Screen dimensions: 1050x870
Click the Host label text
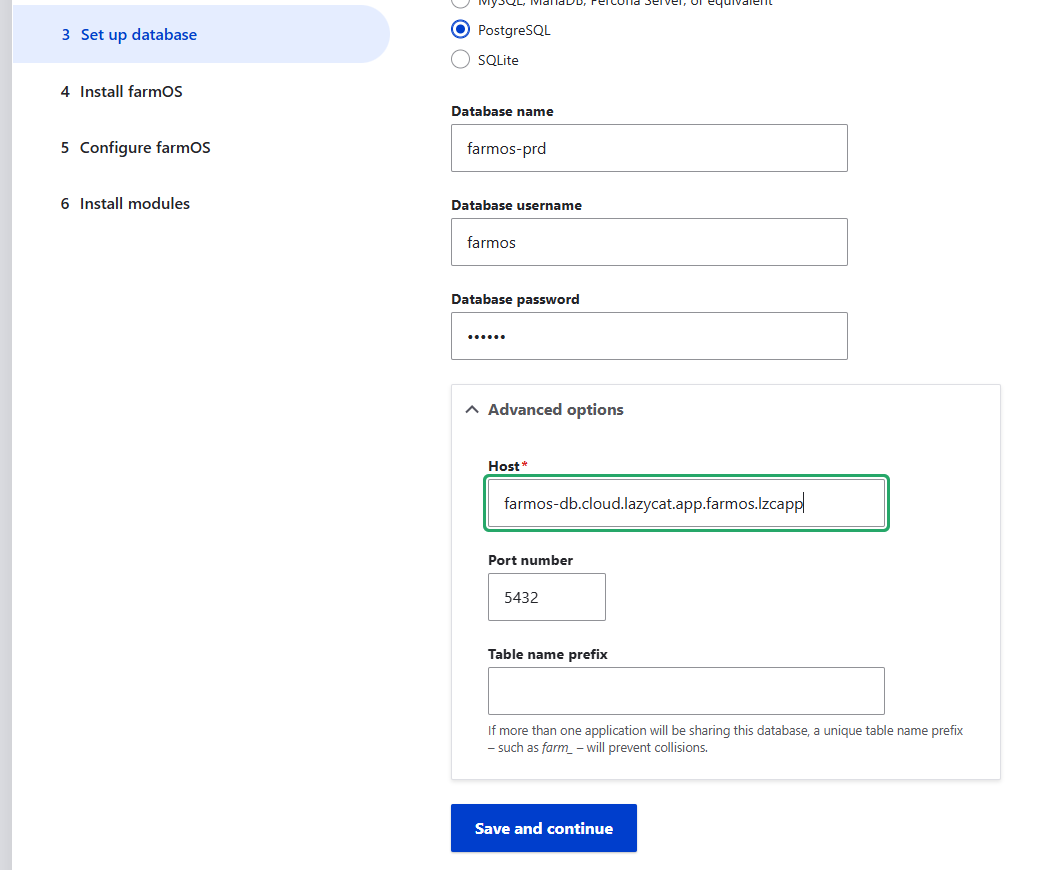pyautogui.click(x=504, y=466)
